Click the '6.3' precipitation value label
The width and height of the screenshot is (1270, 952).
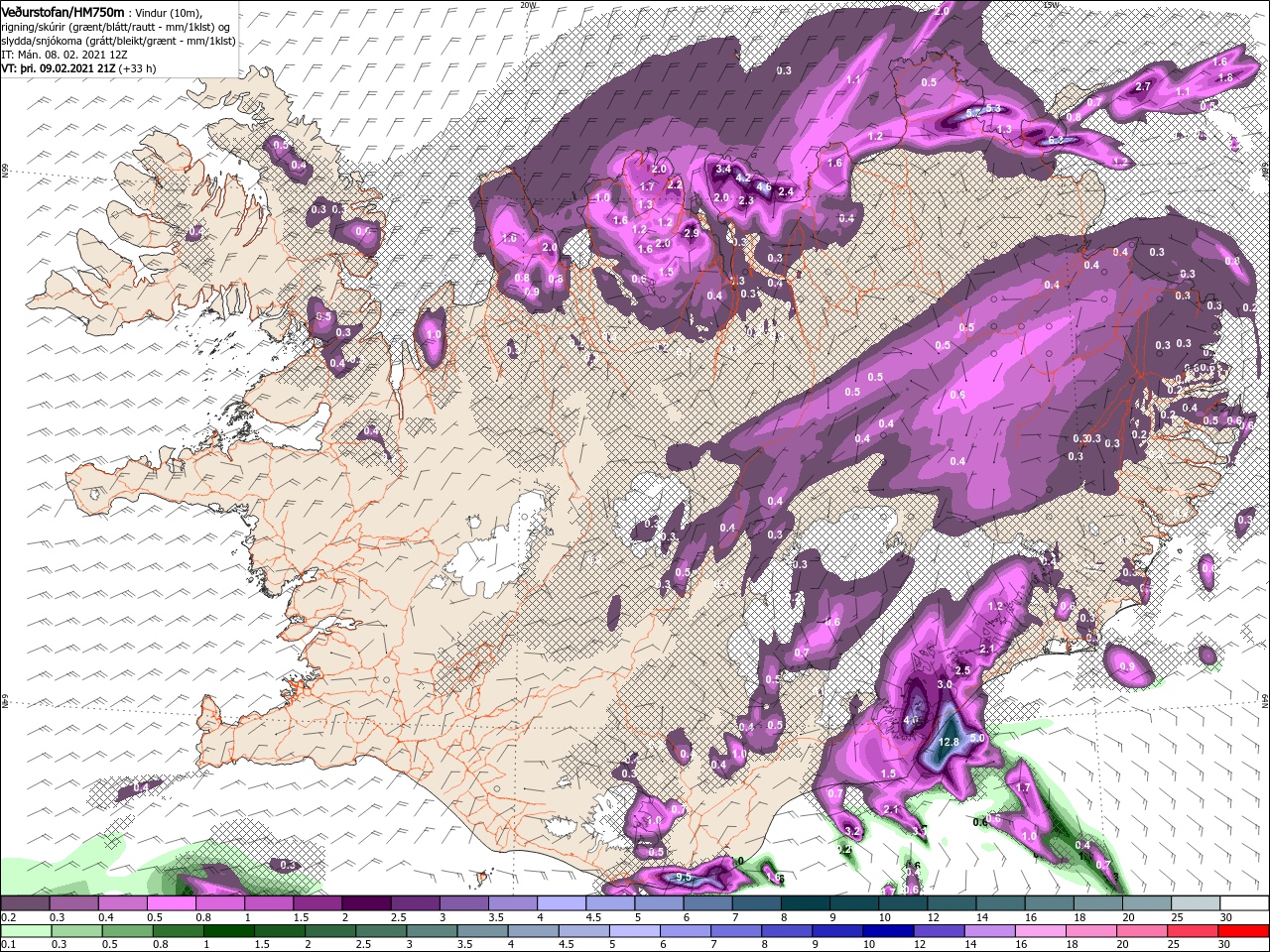point(1056,140)
